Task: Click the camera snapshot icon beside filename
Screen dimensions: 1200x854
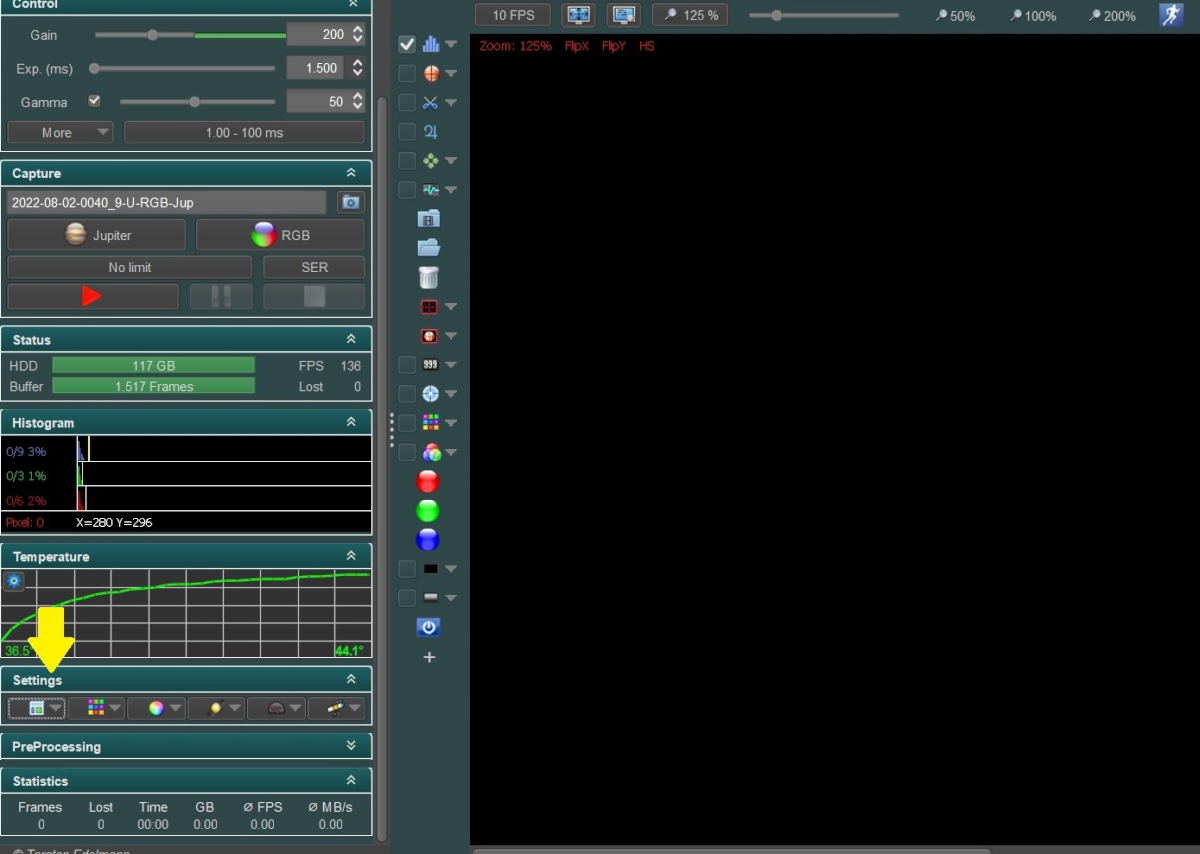Action: 351,202
